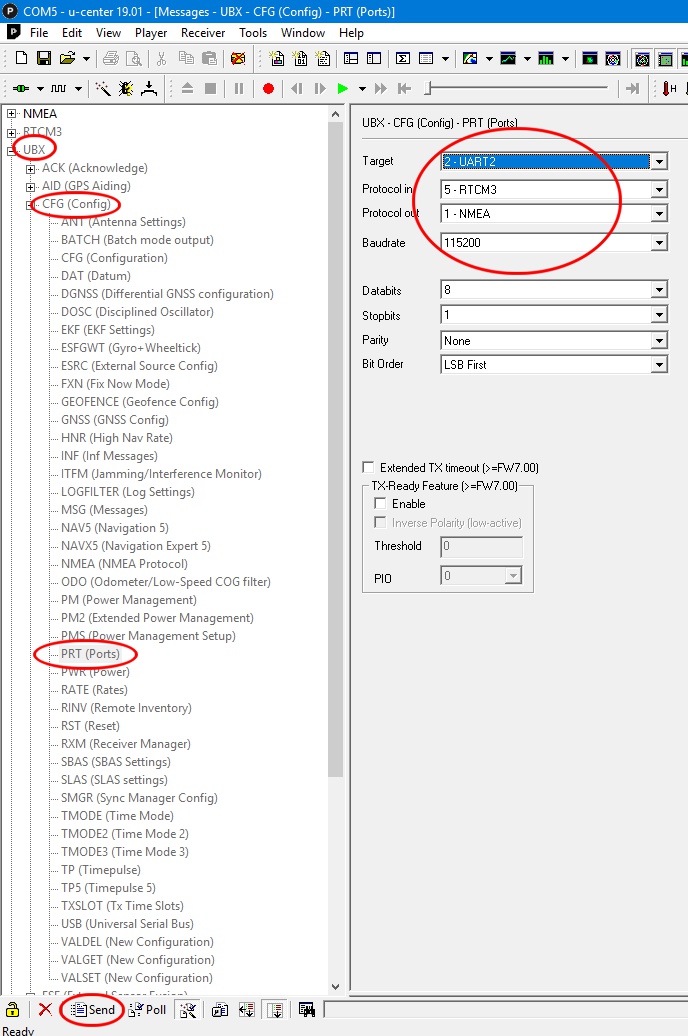This screenshot has width=688, height=1036.
Task: Open the Messages view icon
Action: point(351,59)
